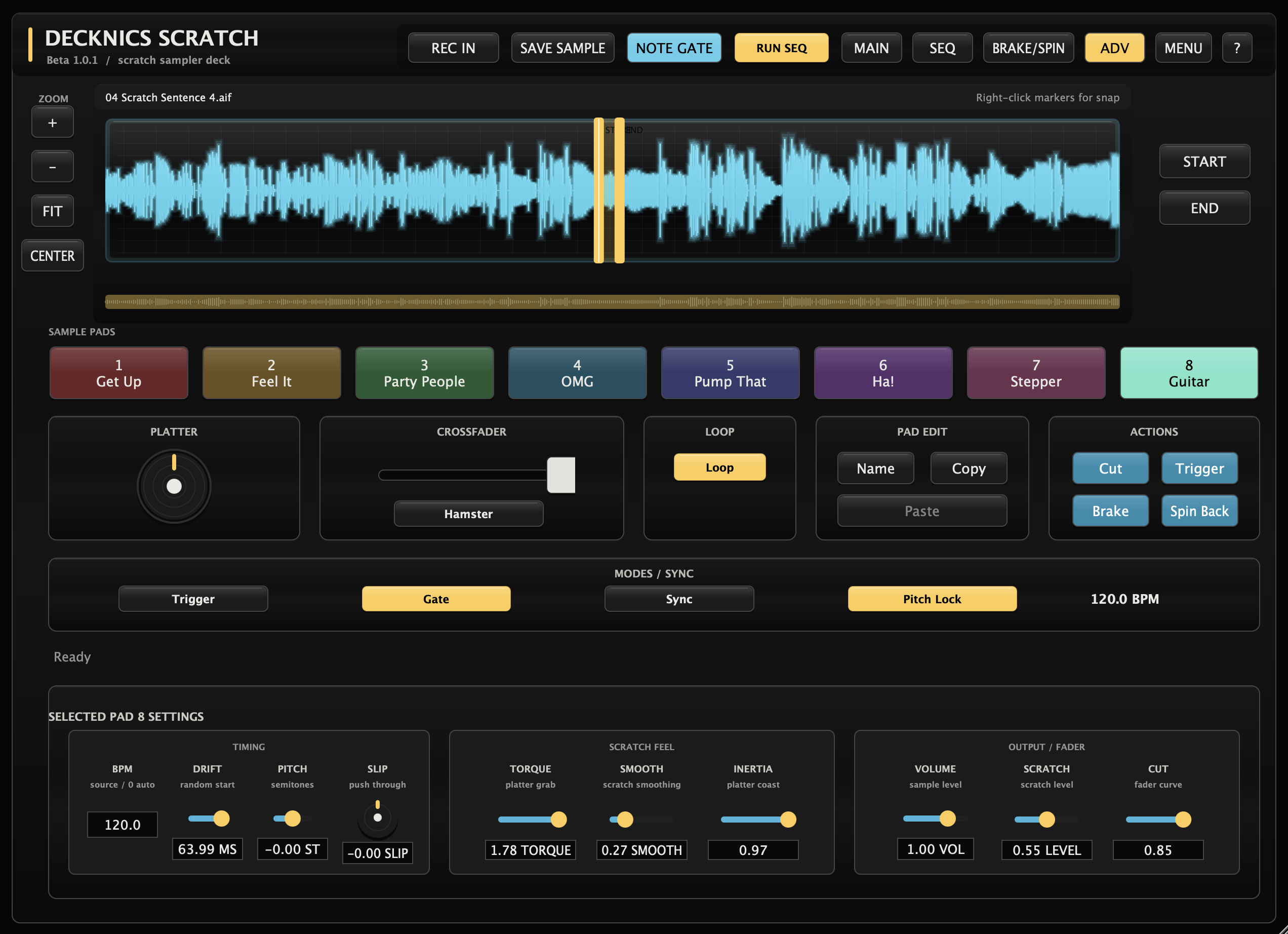This screenshot has width=1288, height=934.
Task: Click the overview waveform strip
Action: [612, 302]
